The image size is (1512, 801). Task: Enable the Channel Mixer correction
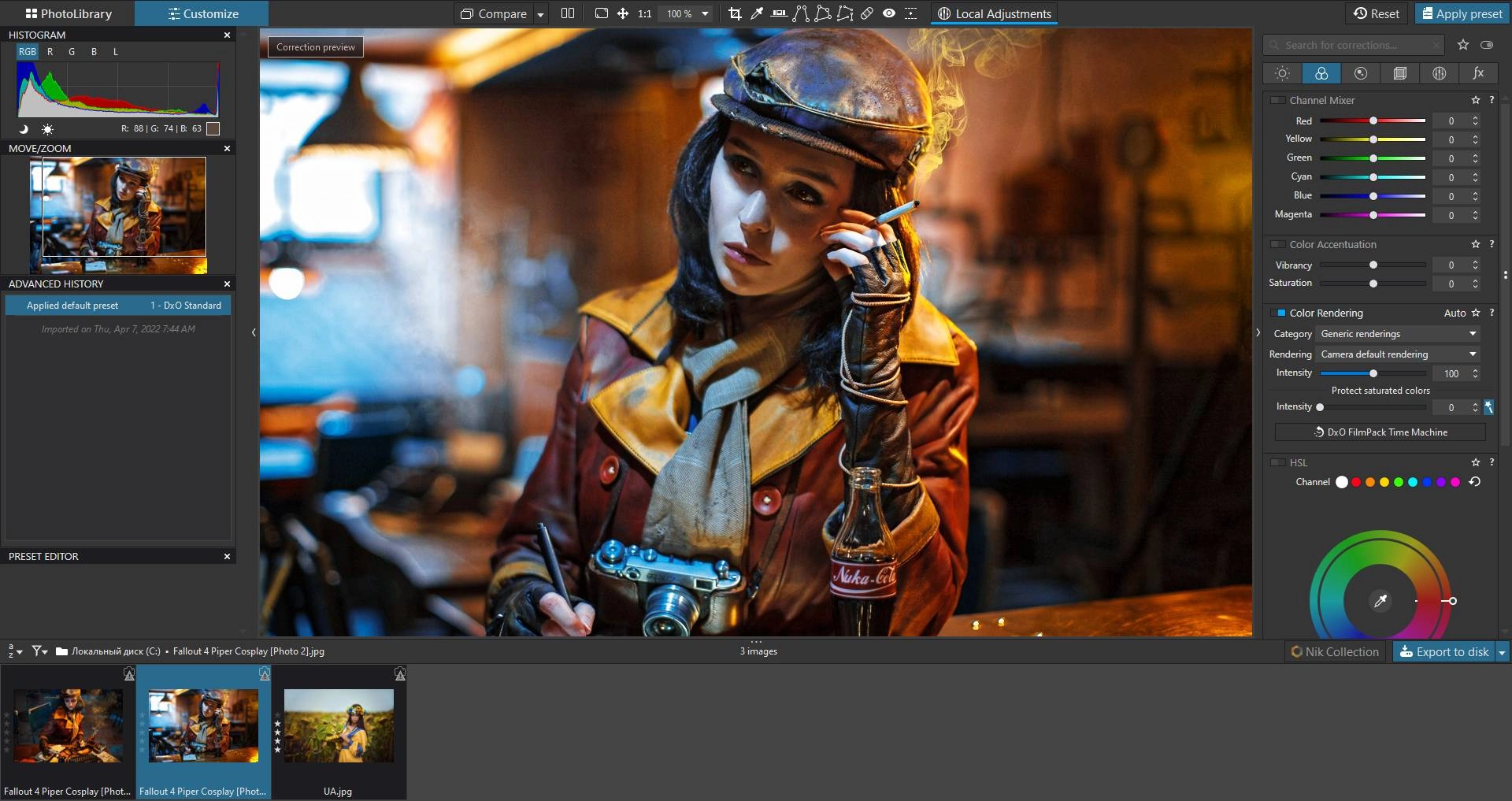click(1278, 100)
